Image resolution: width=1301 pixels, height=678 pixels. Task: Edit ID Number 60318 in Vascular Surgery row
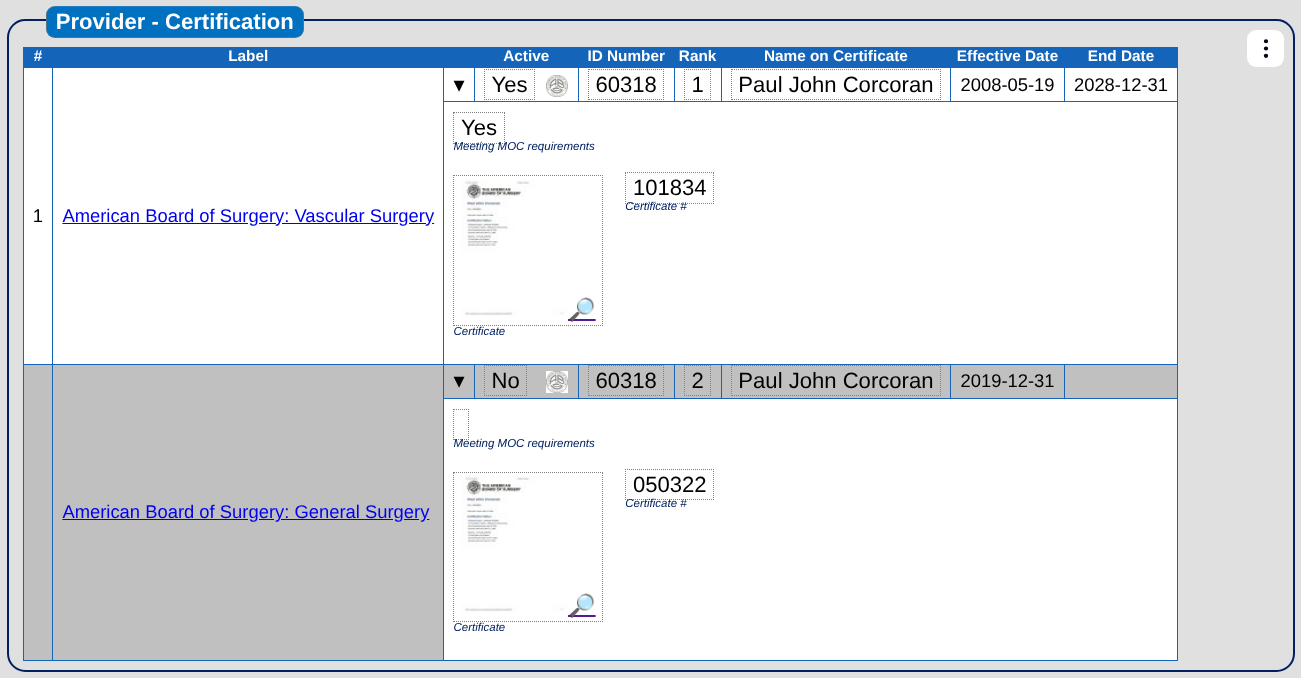(x=626, y=85)
